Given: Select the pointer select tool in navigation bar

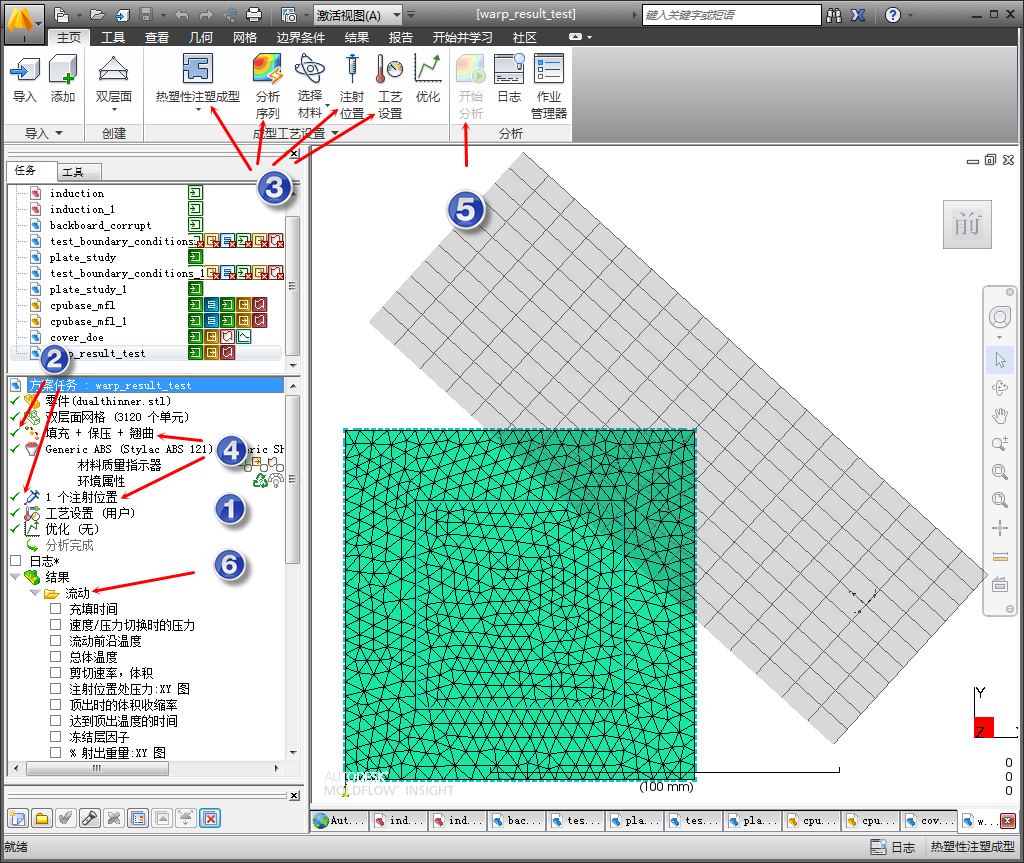Looking at the screenshot, I should click(x=1000, y=360).
